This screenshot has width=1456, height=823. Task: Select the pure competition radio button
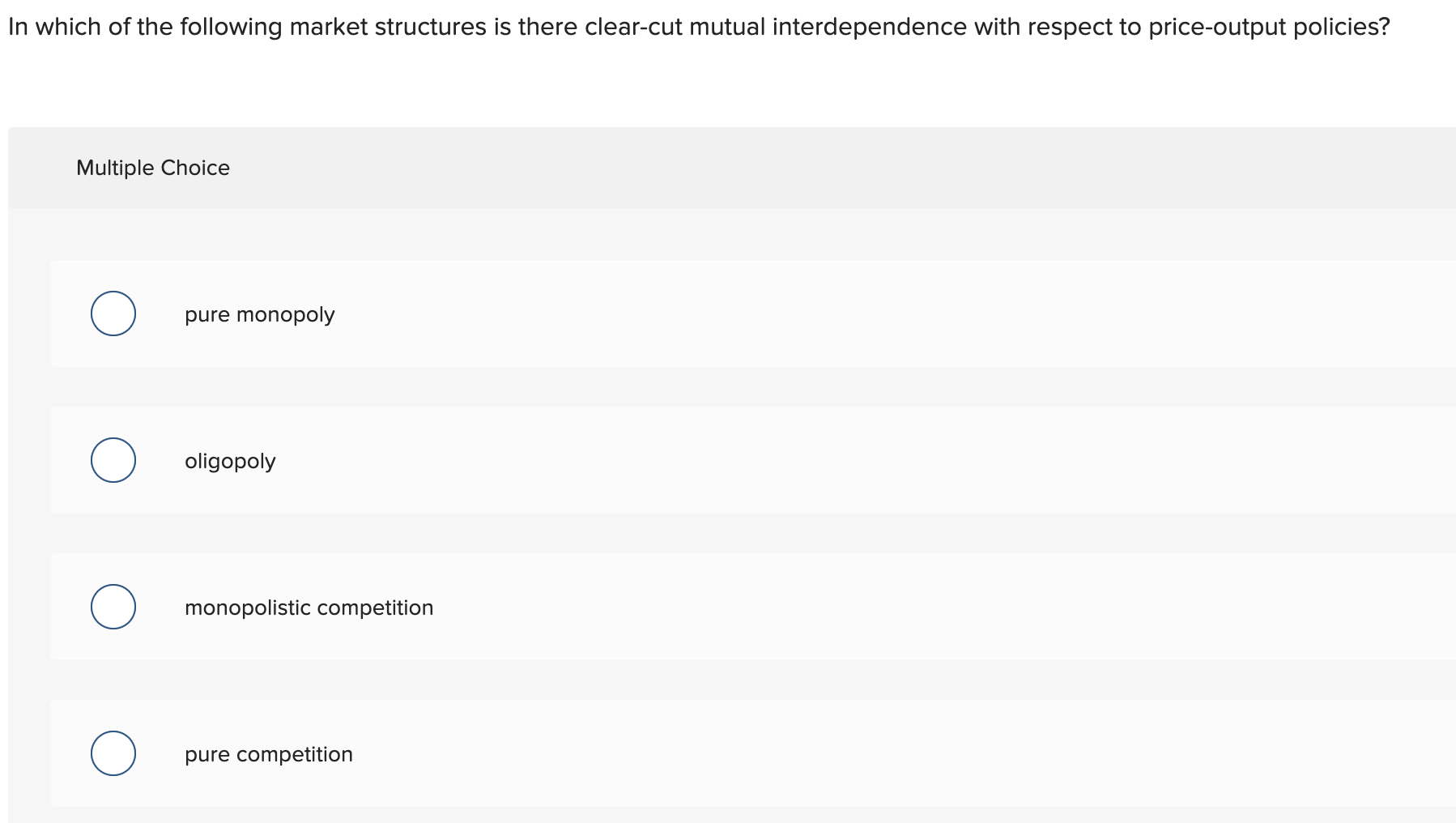point(113,753)
